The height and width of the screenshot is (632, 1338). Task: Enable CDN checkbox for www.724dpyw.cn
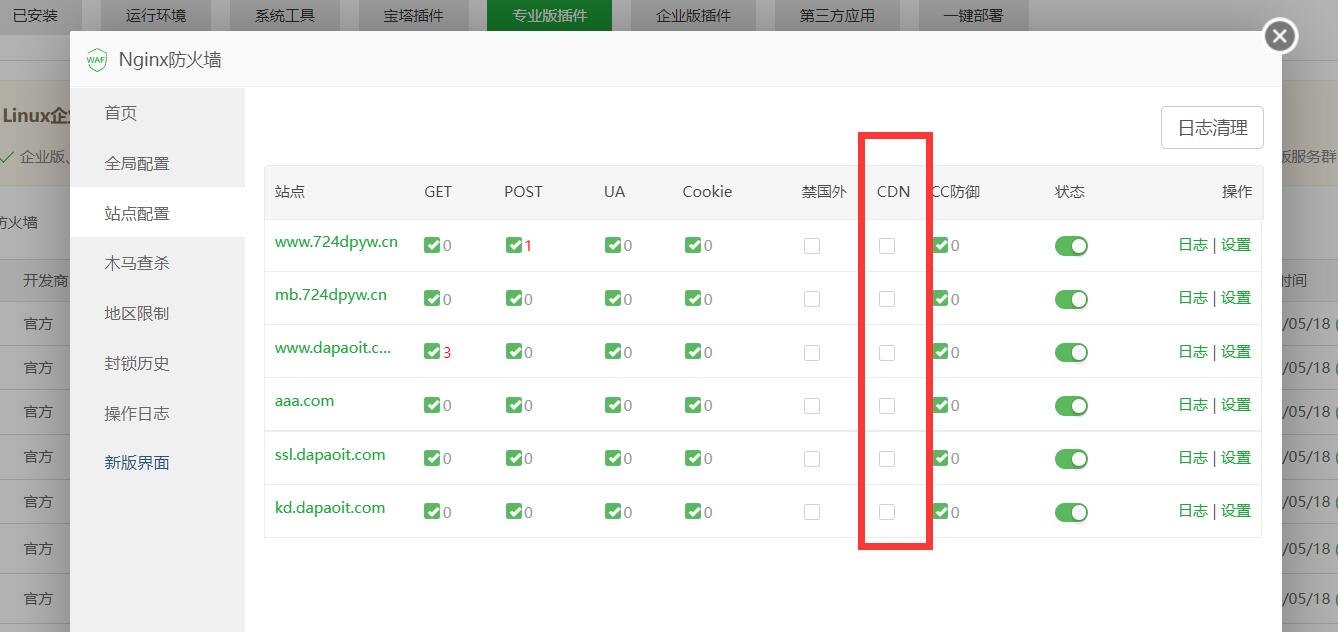click(887, 246)
